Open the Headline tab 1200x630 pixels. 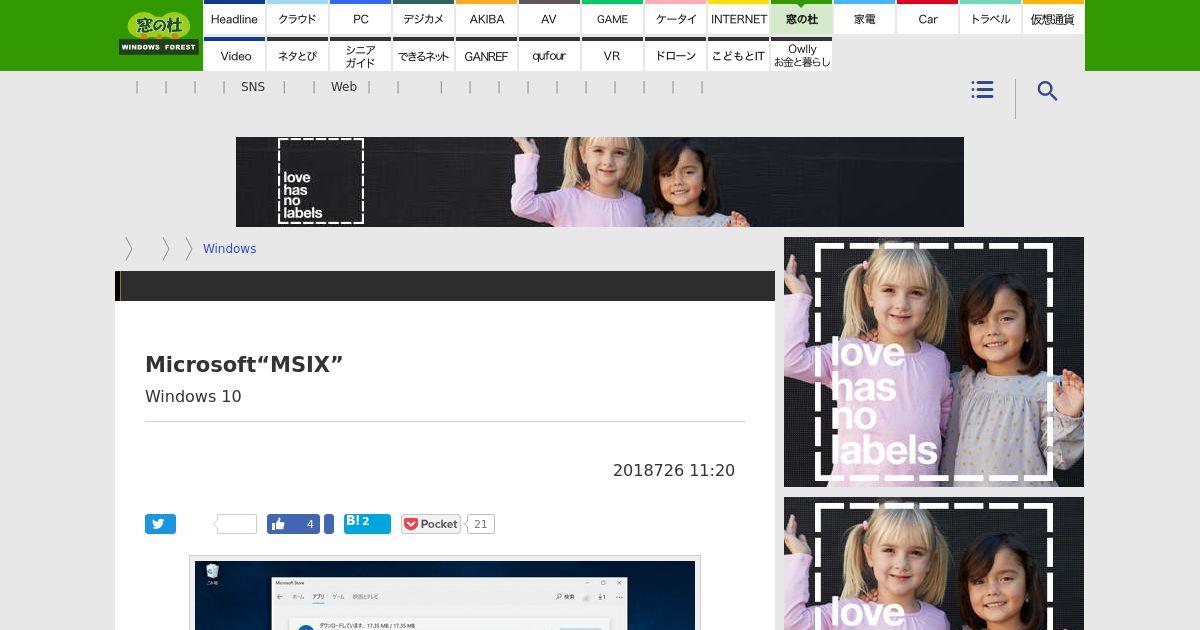234,18
